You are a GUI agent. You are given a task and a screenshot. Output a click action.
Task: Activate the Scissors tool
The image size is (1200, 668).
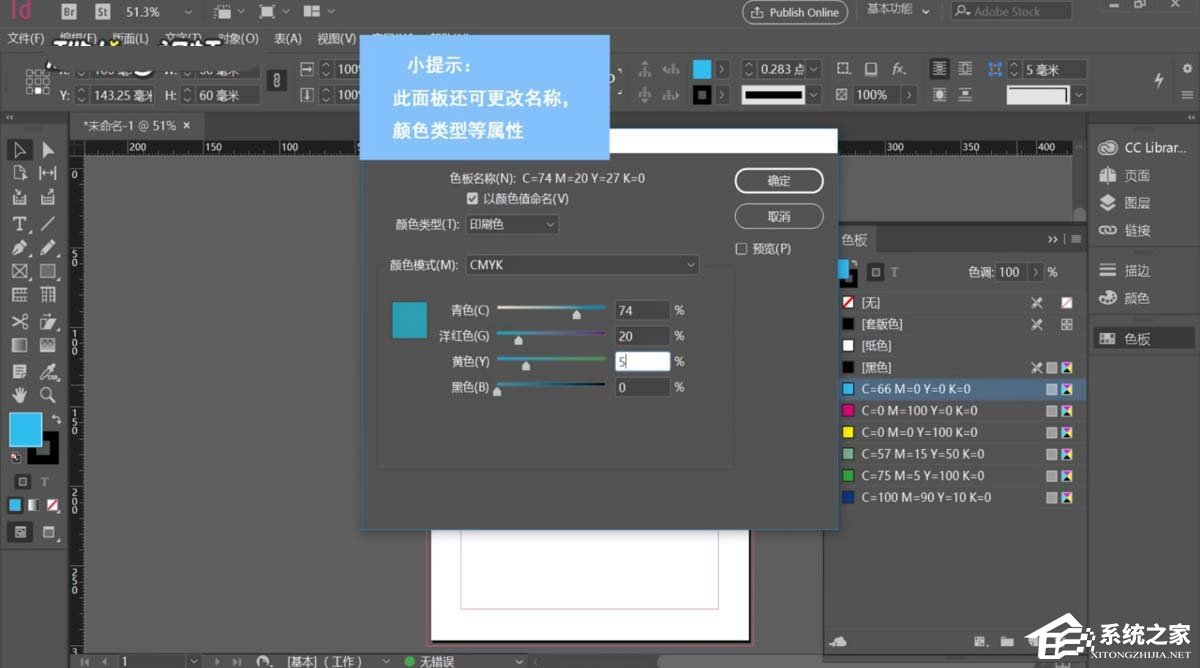coord(19,321)
